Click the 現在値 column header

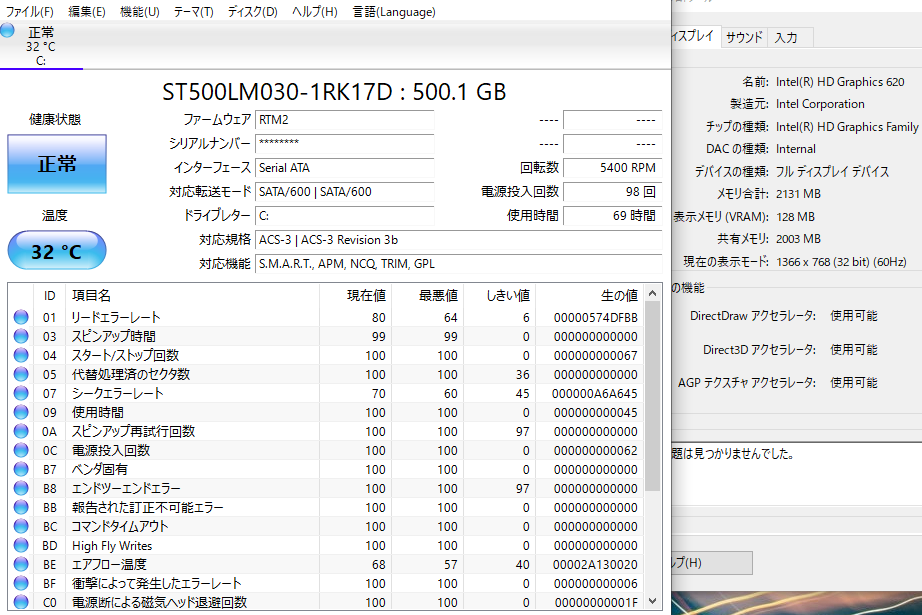click(355, 295)
